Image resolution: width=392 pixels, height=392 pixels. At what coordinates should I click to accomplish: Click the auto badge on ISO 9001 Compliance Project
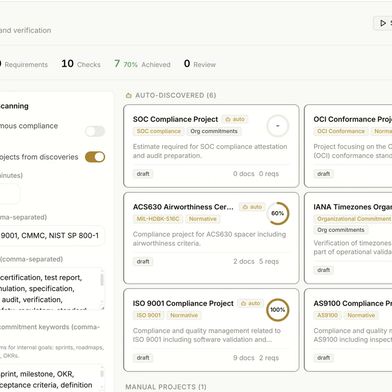pyautogui.click(x=251, y=303)
